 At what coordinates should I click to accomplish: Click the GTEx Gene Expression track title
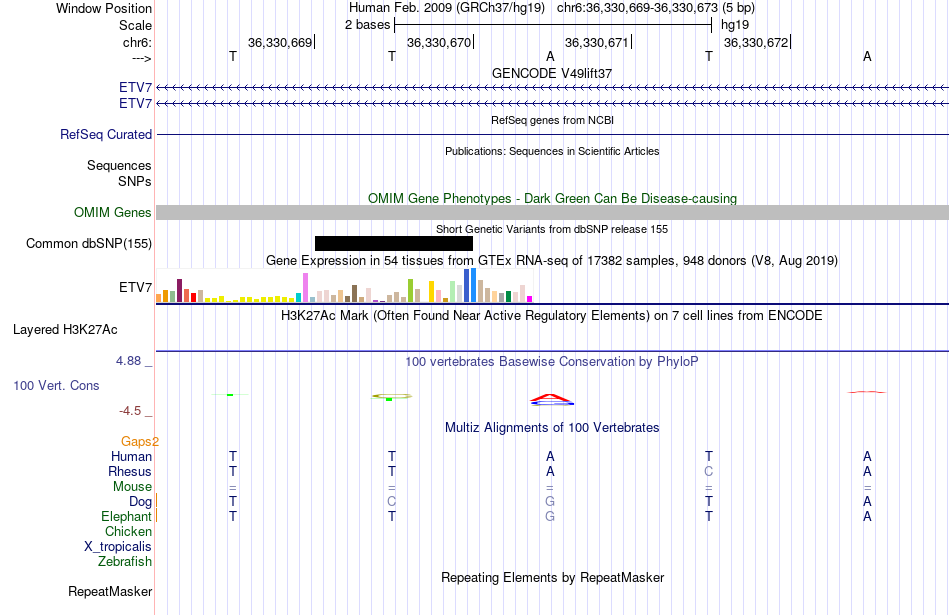tap(552, 261)
